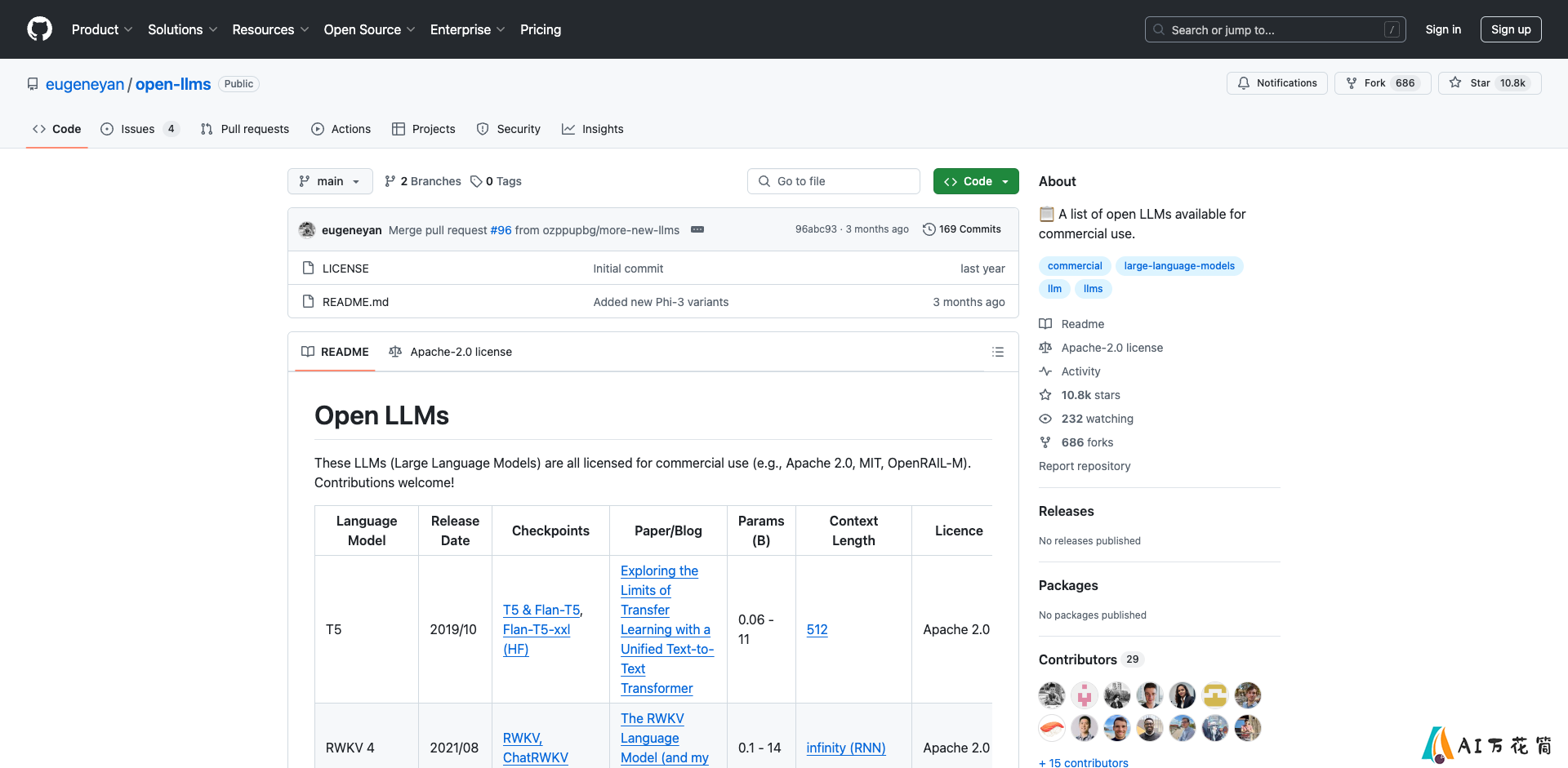View 0 Tags
This screenshot has width=1568, height=768.
pos(496,181)
